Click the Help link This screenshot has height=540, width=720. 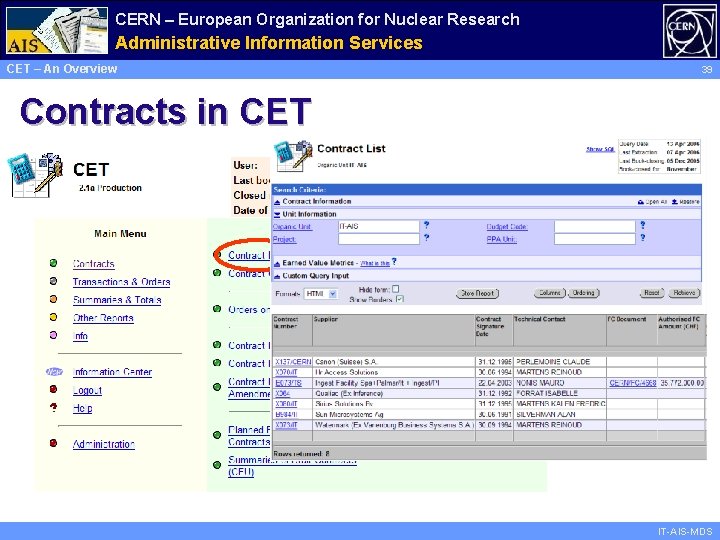tap(83, 408)
